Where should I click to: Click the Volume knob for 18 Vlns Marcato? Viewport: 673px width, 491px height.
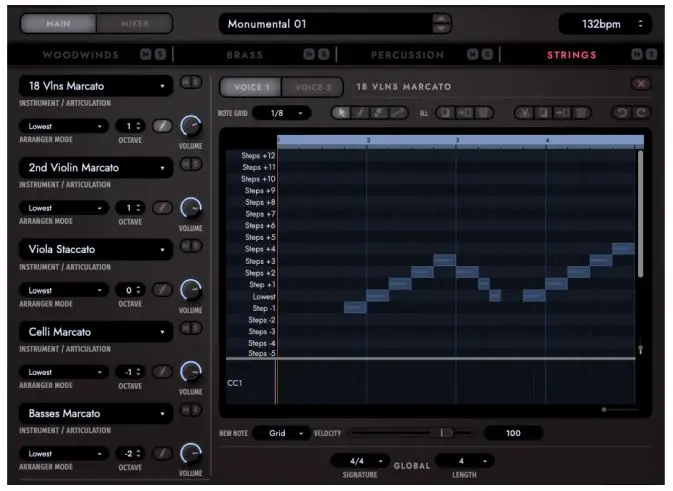coord(191,126)
